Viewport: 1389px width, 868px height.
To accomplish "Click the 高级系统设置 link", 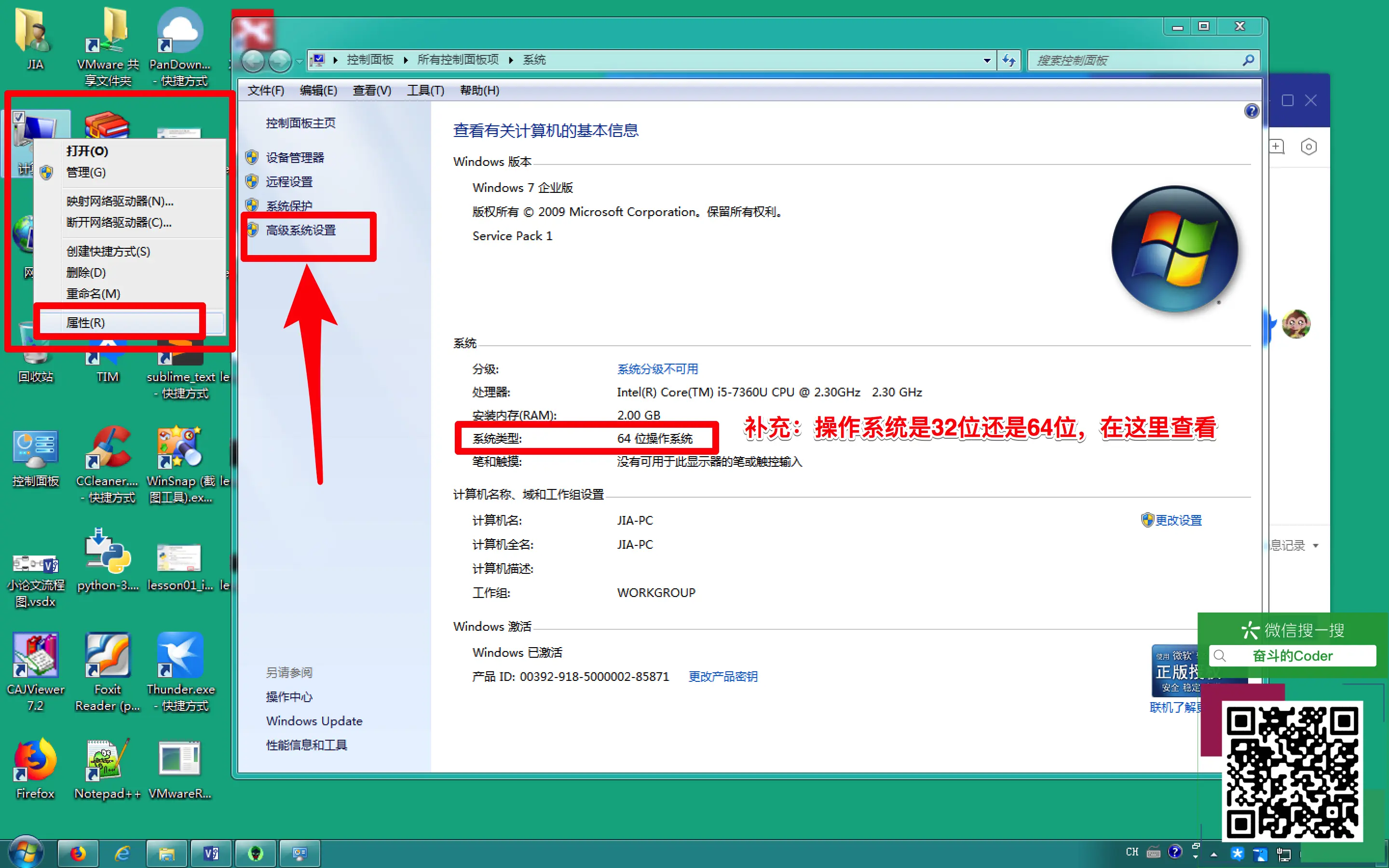I will pos(300,230).
